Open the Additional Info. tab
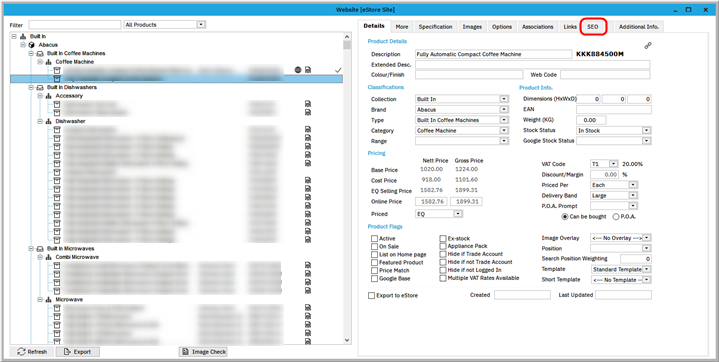 click(x=638, y=27)
